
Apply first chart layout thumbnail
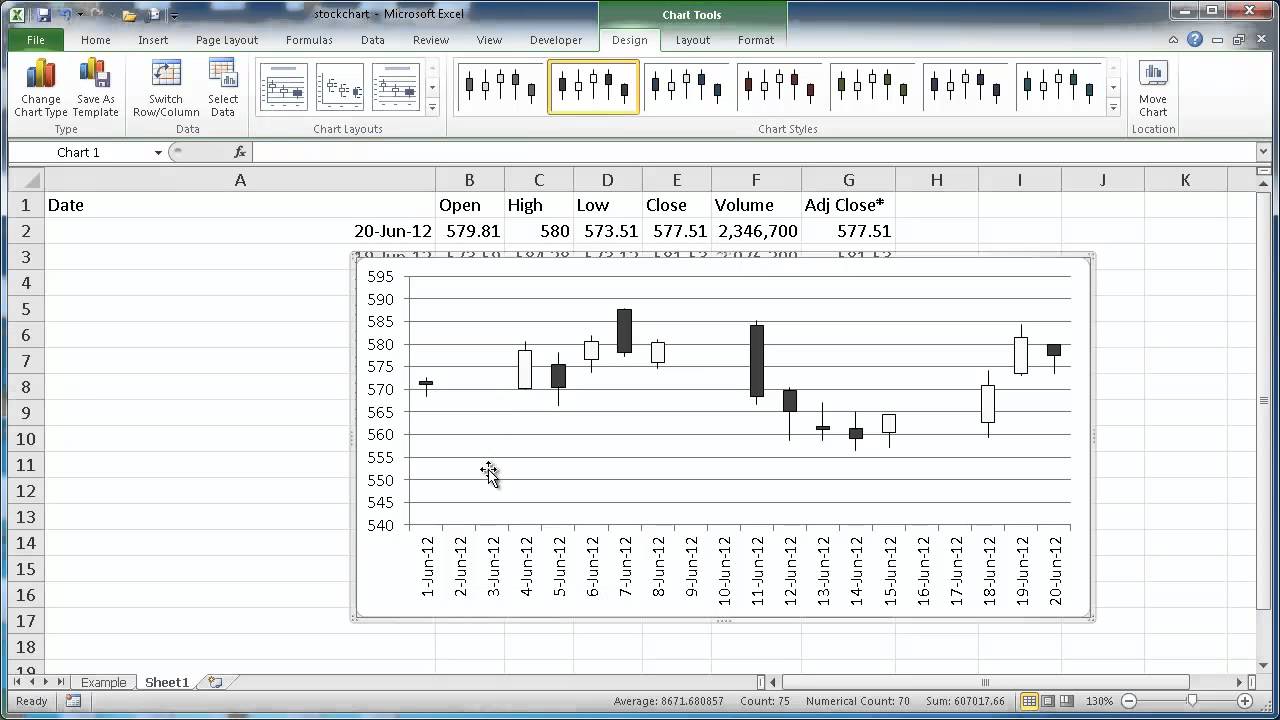click(x=284, y=87)
